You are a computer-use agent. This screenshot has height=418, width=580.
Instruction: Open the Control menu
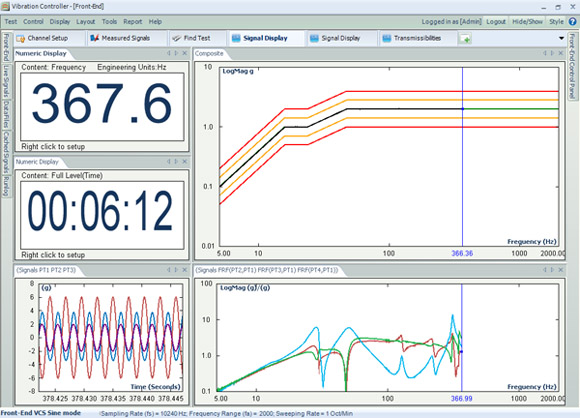coord(33,21)
